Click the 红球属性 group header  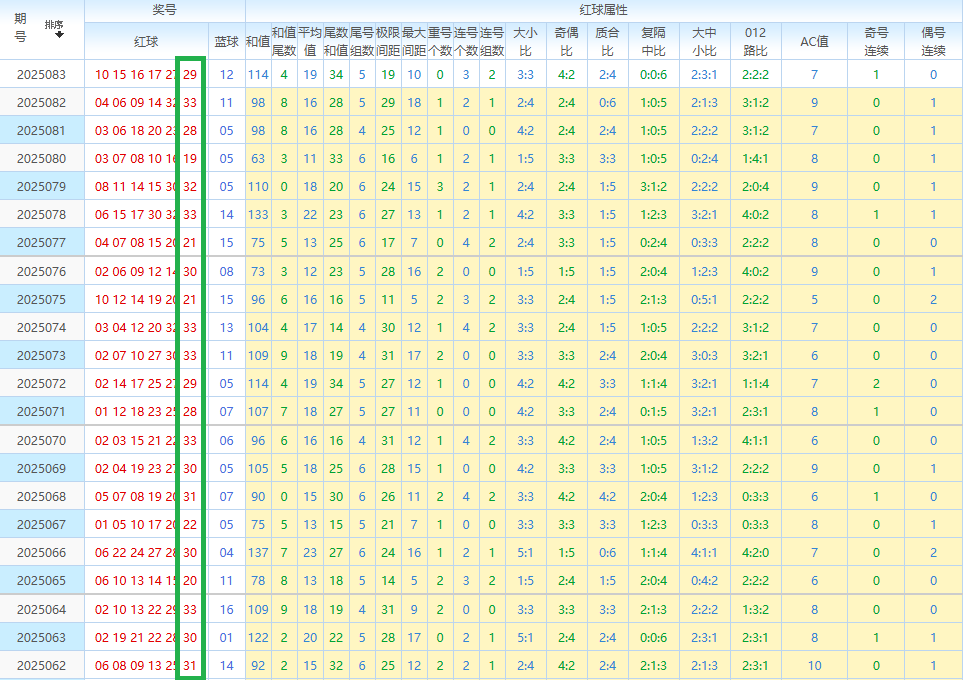coord(604,10)
